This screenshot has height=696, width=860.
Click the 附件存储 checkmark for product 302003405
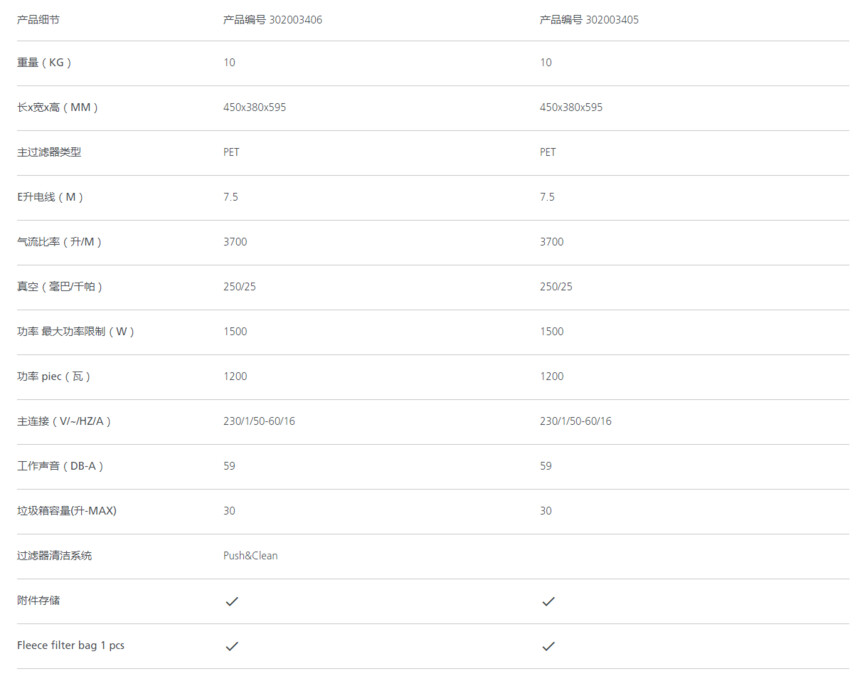[x=548, y=601]
